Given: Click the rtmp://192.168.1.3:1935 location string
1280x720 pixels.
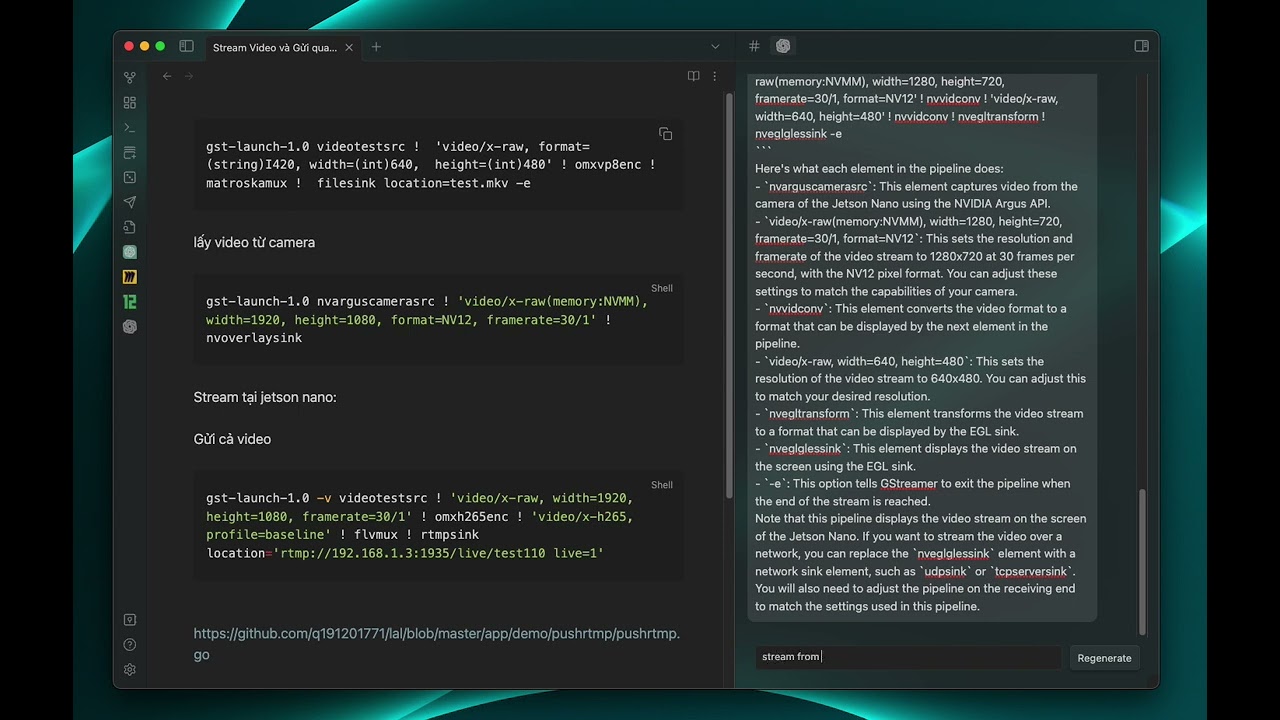Looking at the screenshot, I should 439,553.
